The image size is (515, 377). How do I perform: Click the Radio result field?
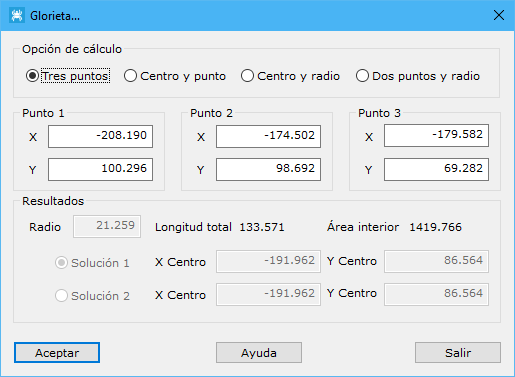point(107,226)
